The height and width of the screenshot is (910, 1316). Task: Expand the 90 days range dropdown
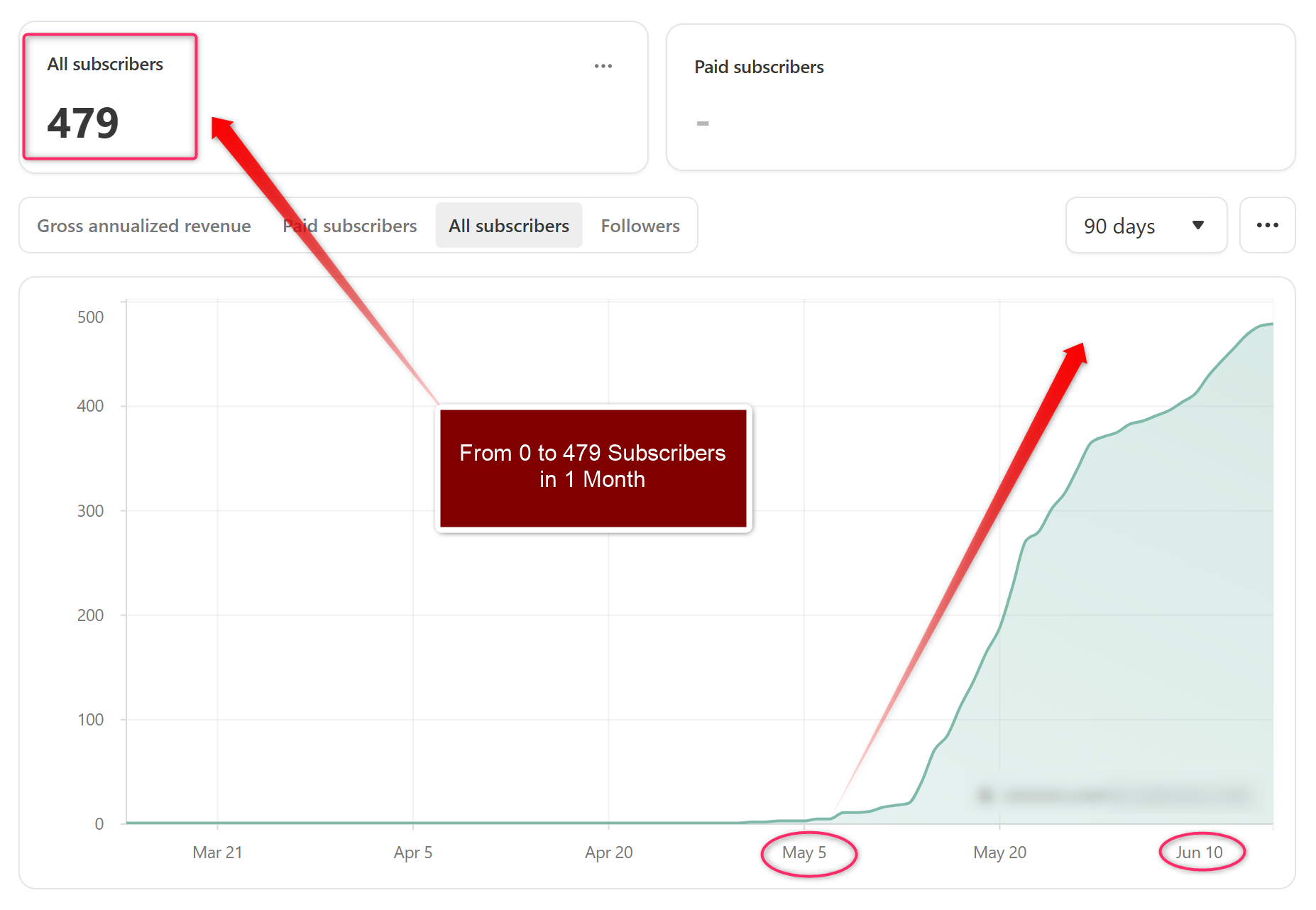coord(1146,225)
